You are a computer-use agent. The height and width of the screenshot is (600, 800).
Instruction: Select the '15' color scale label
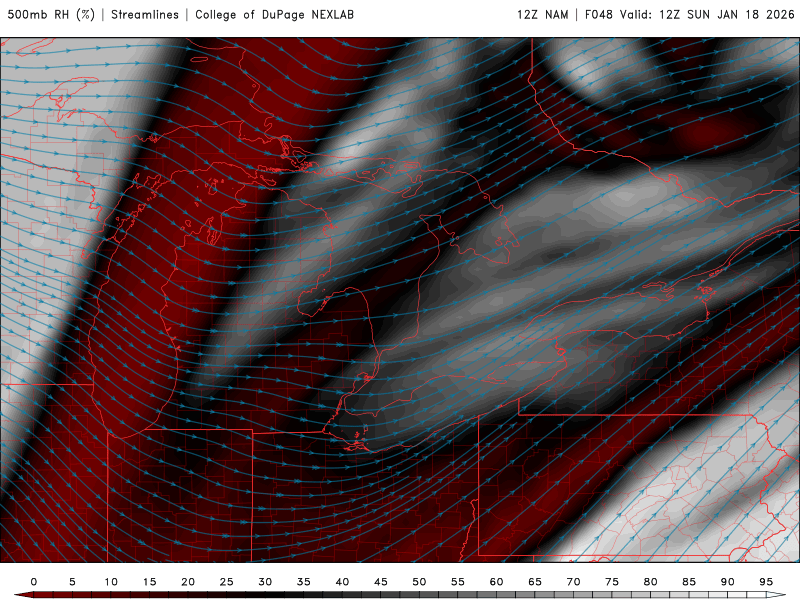149,582
